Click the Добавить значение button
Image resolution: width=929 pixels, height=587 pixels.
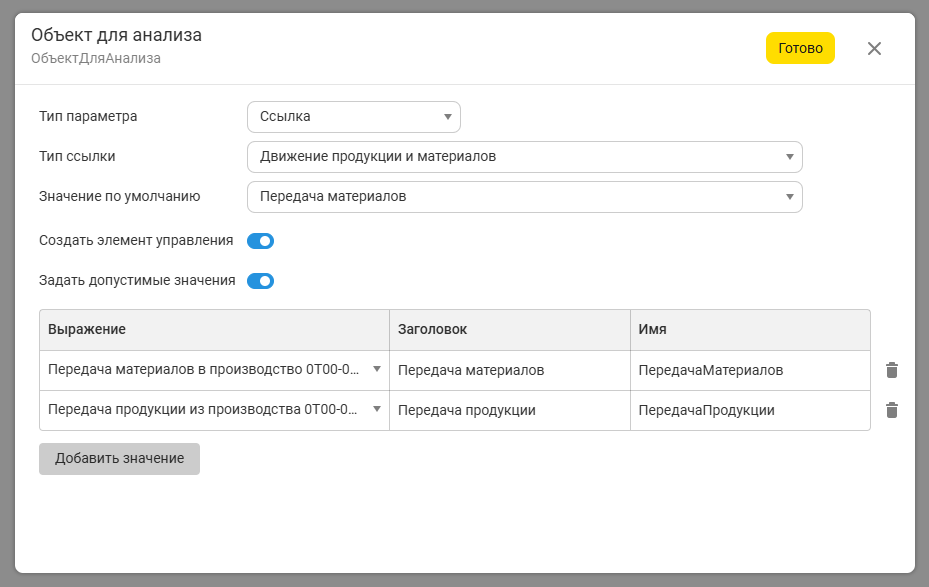(119, 458)
